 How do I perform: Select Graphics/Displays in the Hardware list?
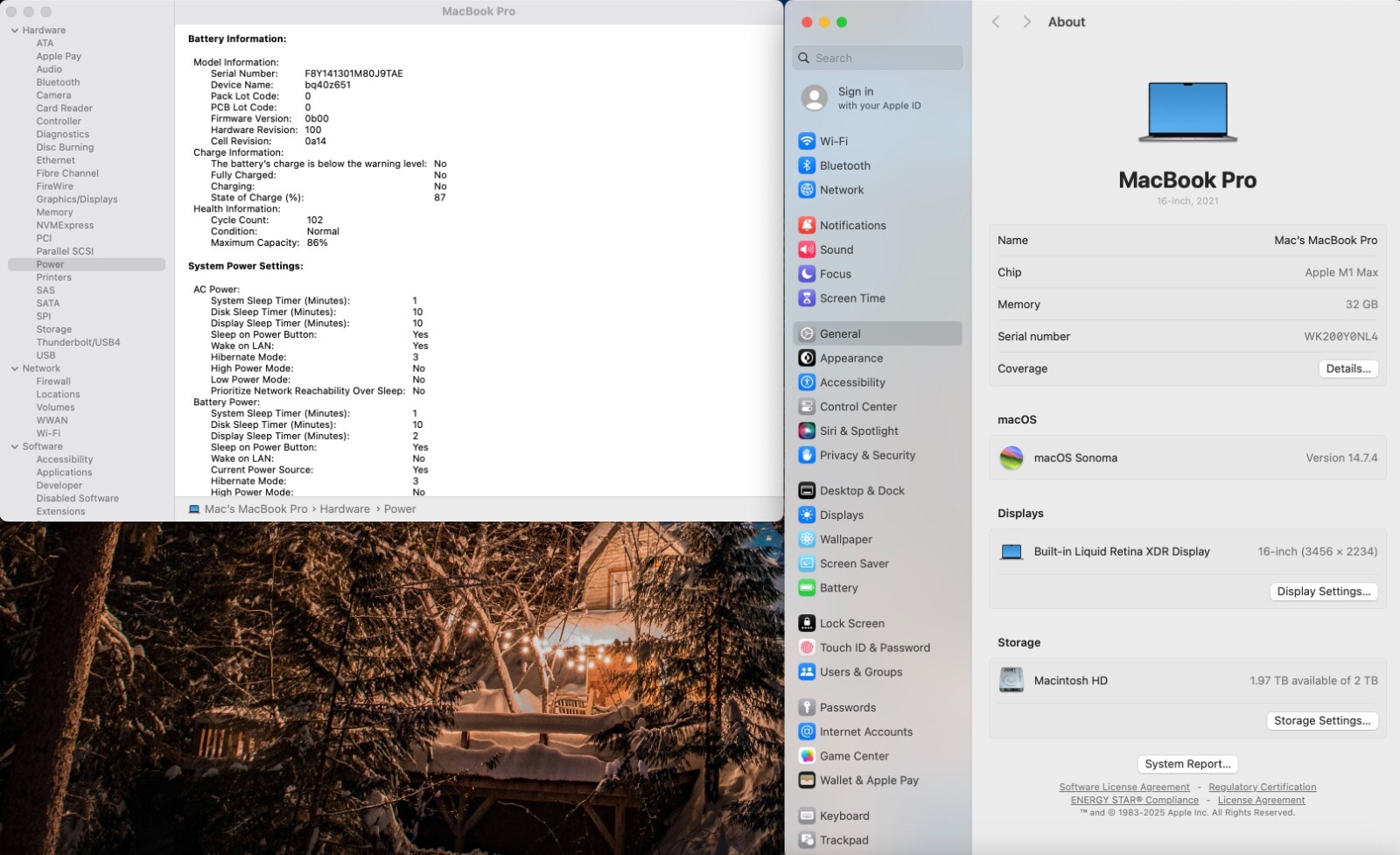pos(77,200)
